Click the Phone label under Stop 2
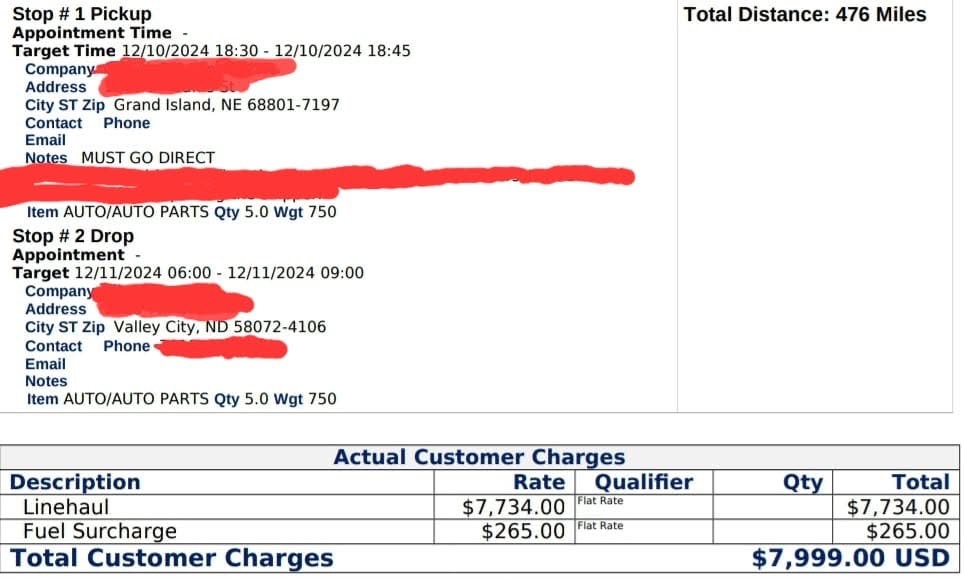This screenshot has width=964, height=578. tap(127, 346)
